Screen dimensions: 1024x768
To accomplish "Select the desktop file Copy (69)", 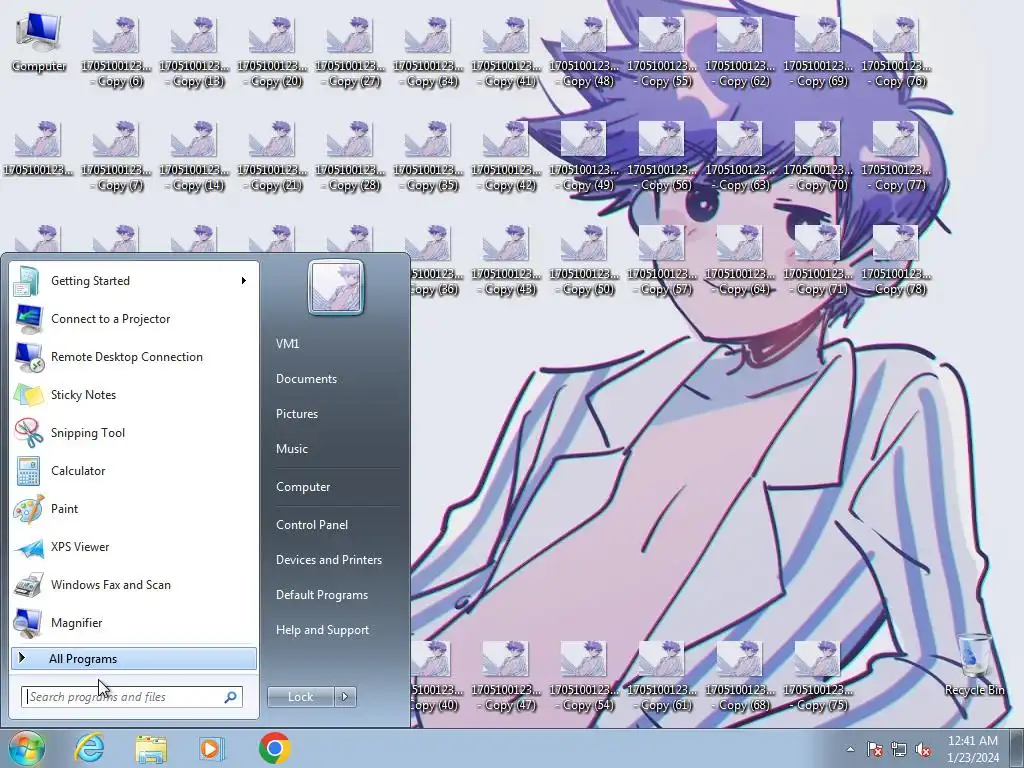I will tap(818, 52).
